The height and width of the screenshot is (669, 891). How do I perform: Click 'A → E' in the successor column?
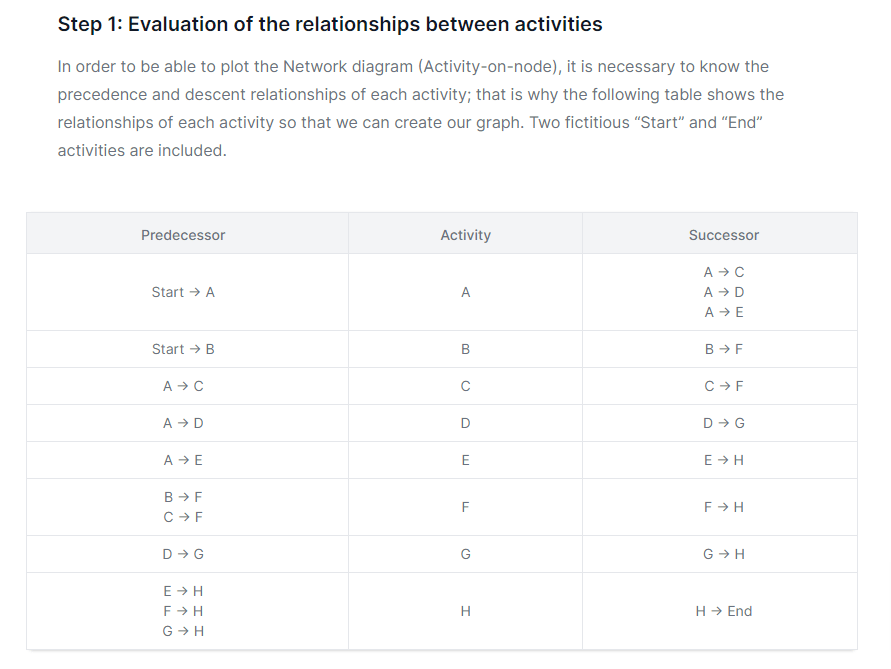[x=723, y=312]
